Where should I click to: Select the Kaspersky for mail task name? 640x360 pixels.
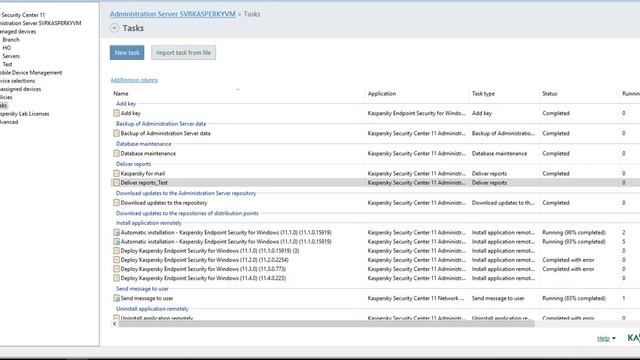(x=143, y=173)
